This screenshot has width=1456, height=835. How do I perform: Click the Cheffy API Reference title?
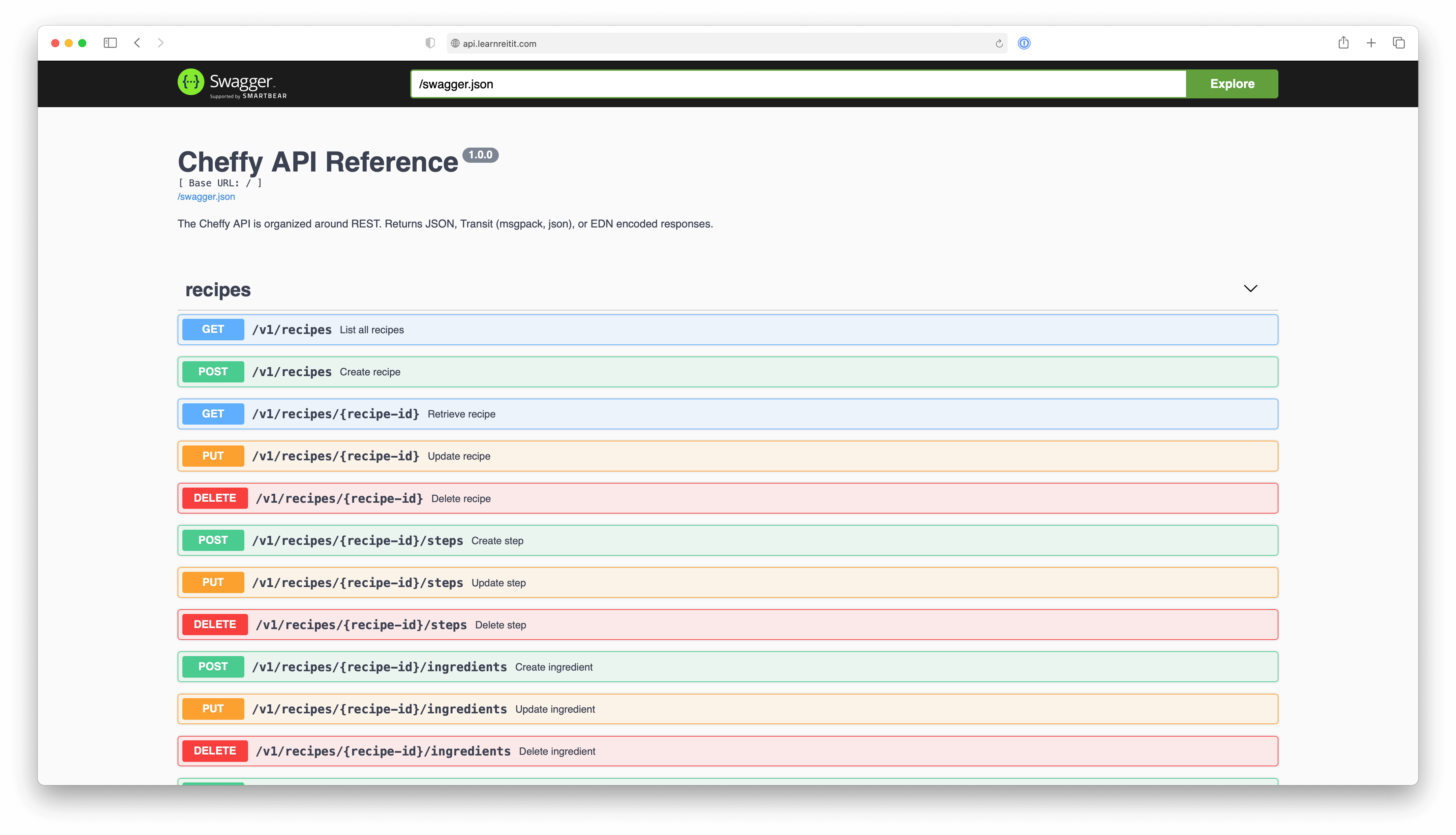tap(318, 162)
